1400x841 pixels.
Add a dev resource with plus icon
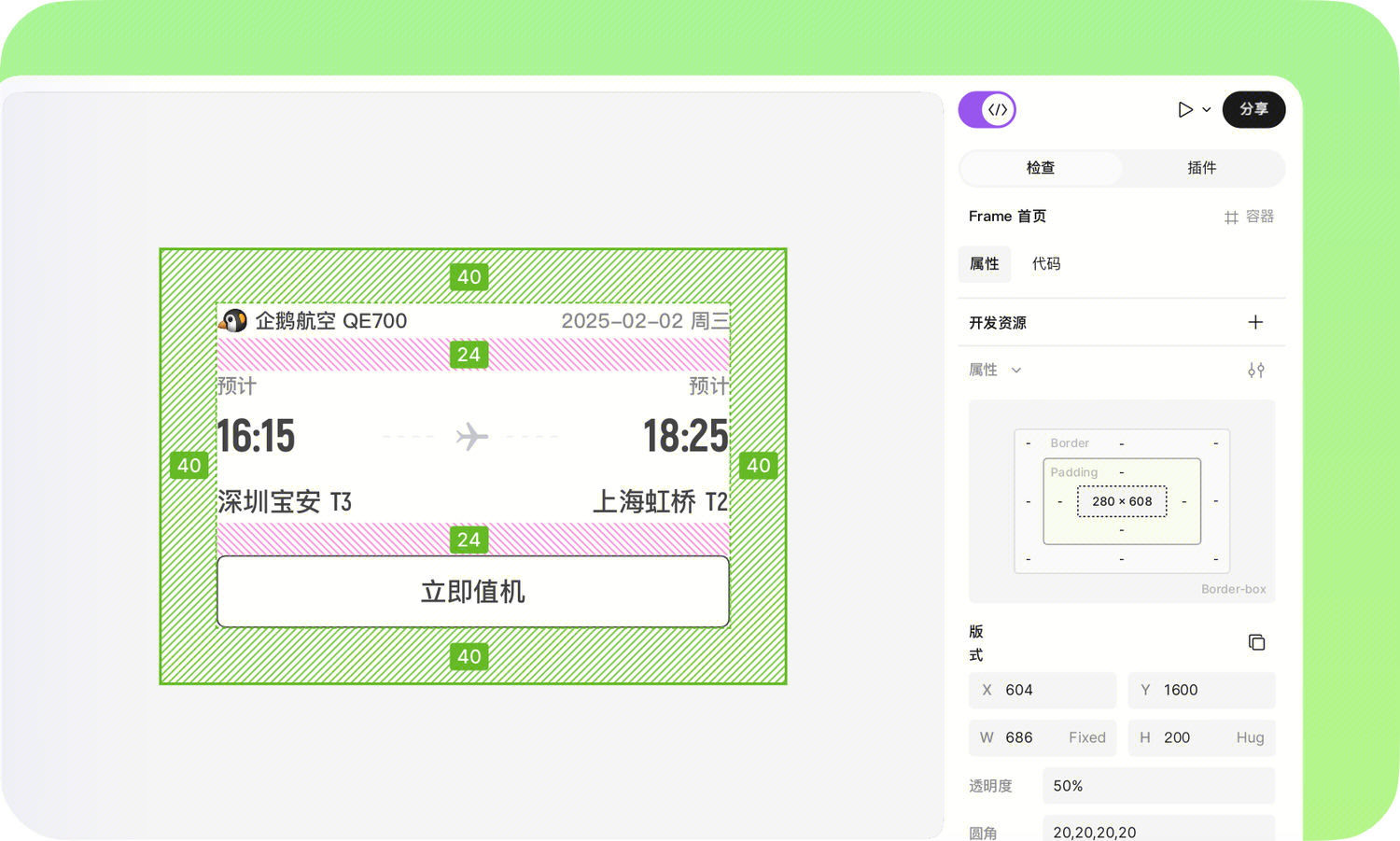click(1255, 322)
